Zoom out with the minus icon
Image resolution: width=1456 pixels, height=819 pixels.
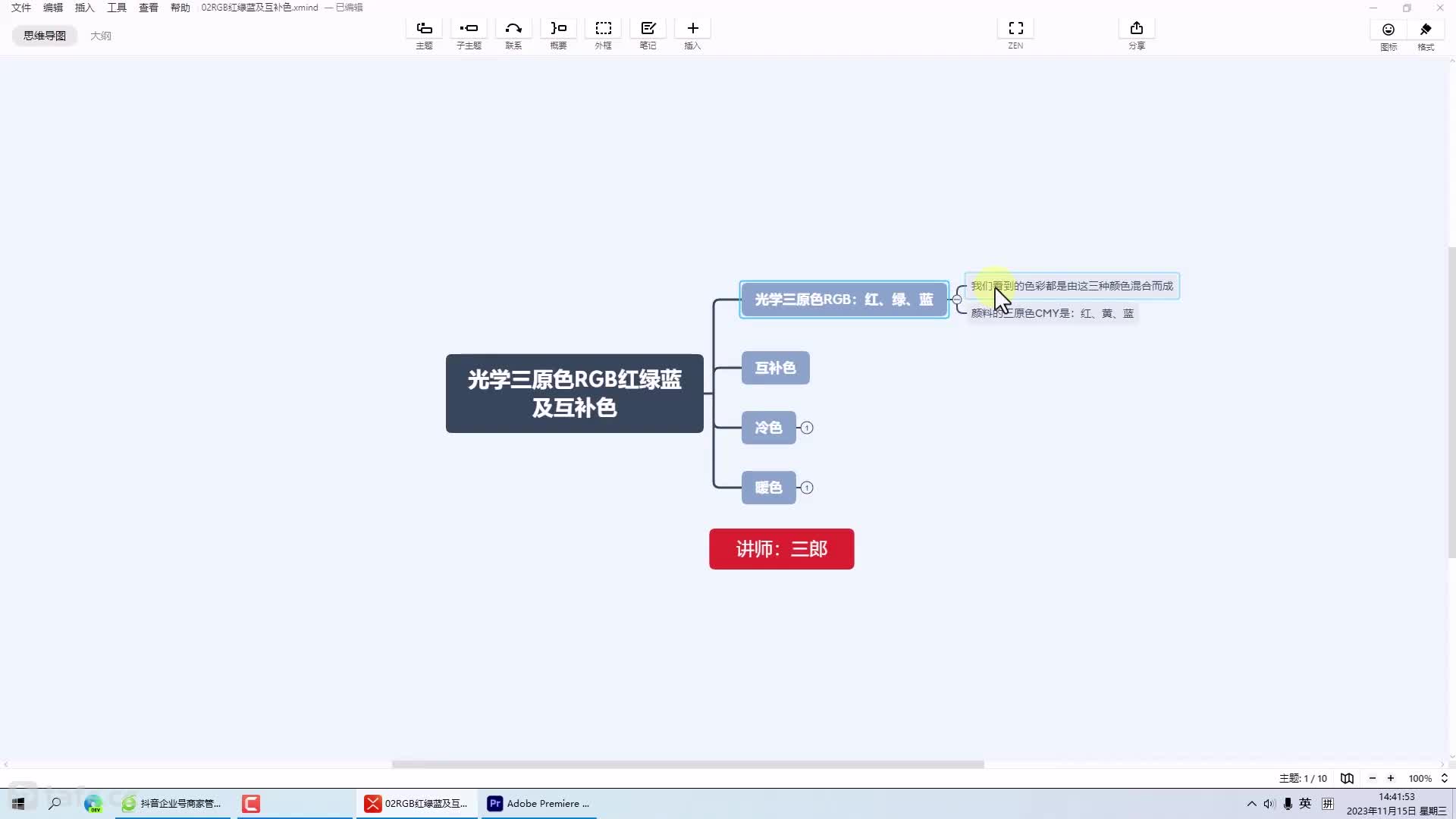(x=1372, y=778)
